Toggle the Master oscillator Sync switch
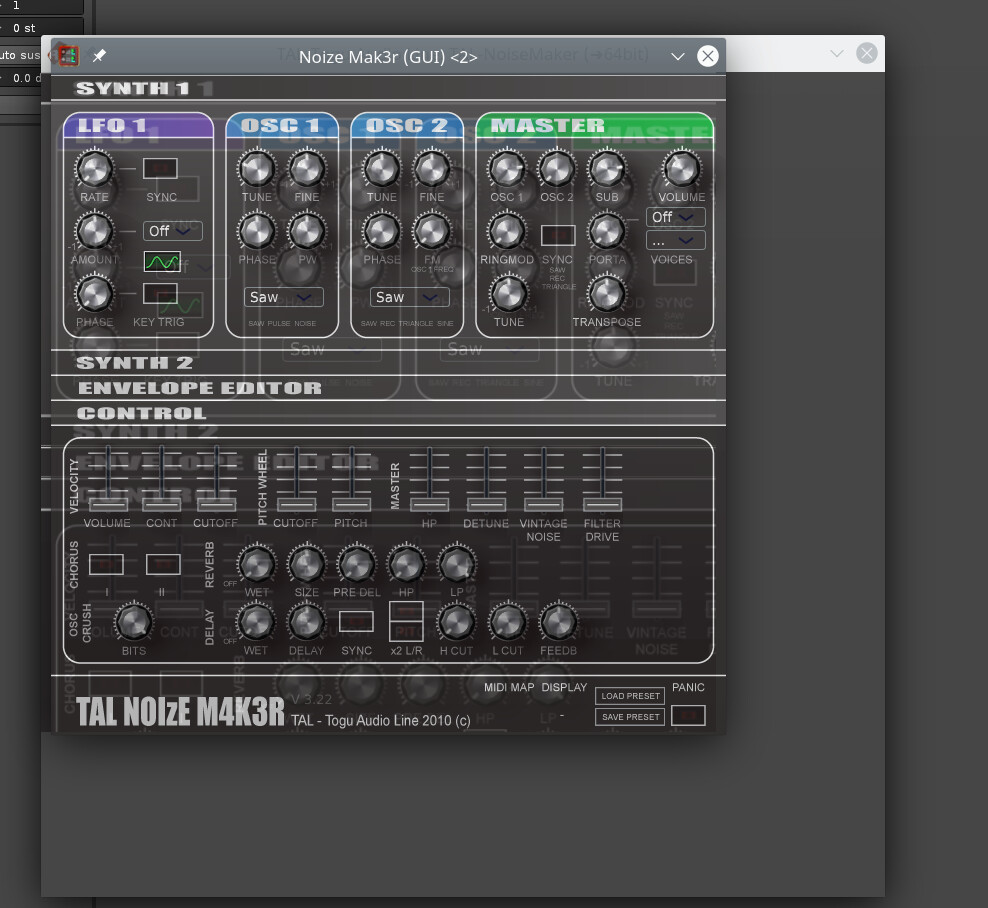 click(558, 235)
